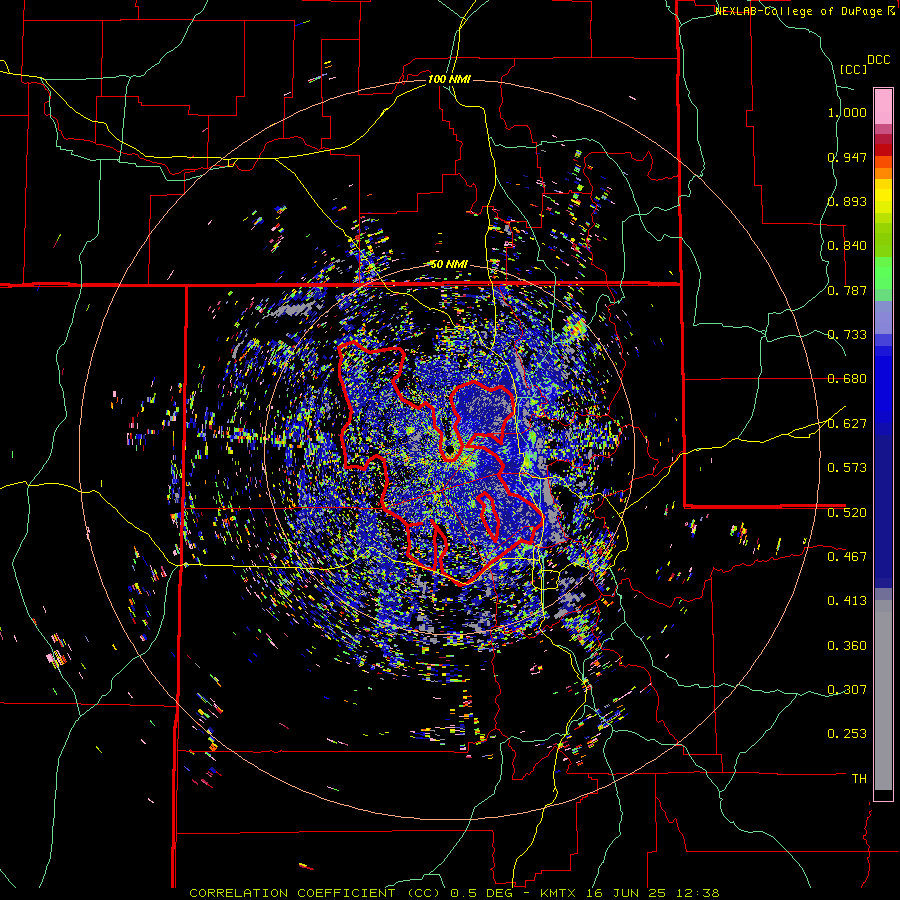Click the 0.893 legend value
The image size is (900, 900).
(x=847, y=201)
